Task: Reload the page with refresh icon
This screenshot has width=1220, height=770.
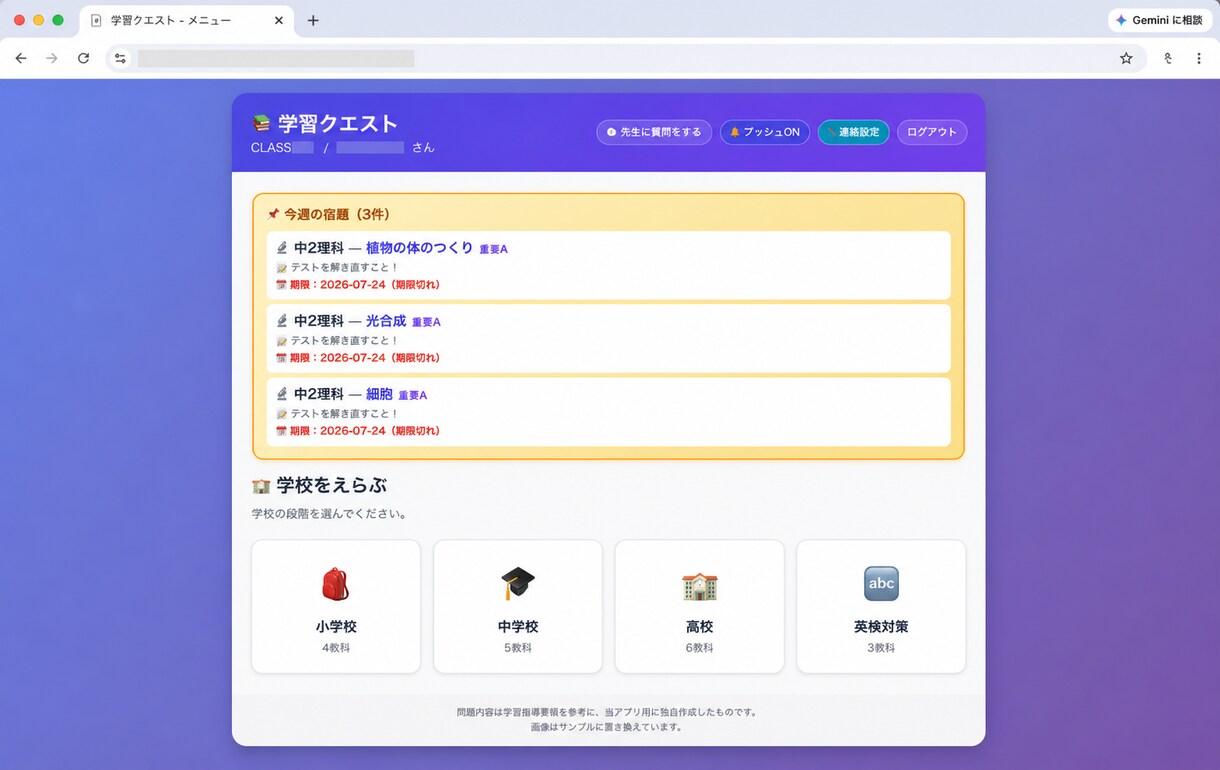Action: (83, 59)
